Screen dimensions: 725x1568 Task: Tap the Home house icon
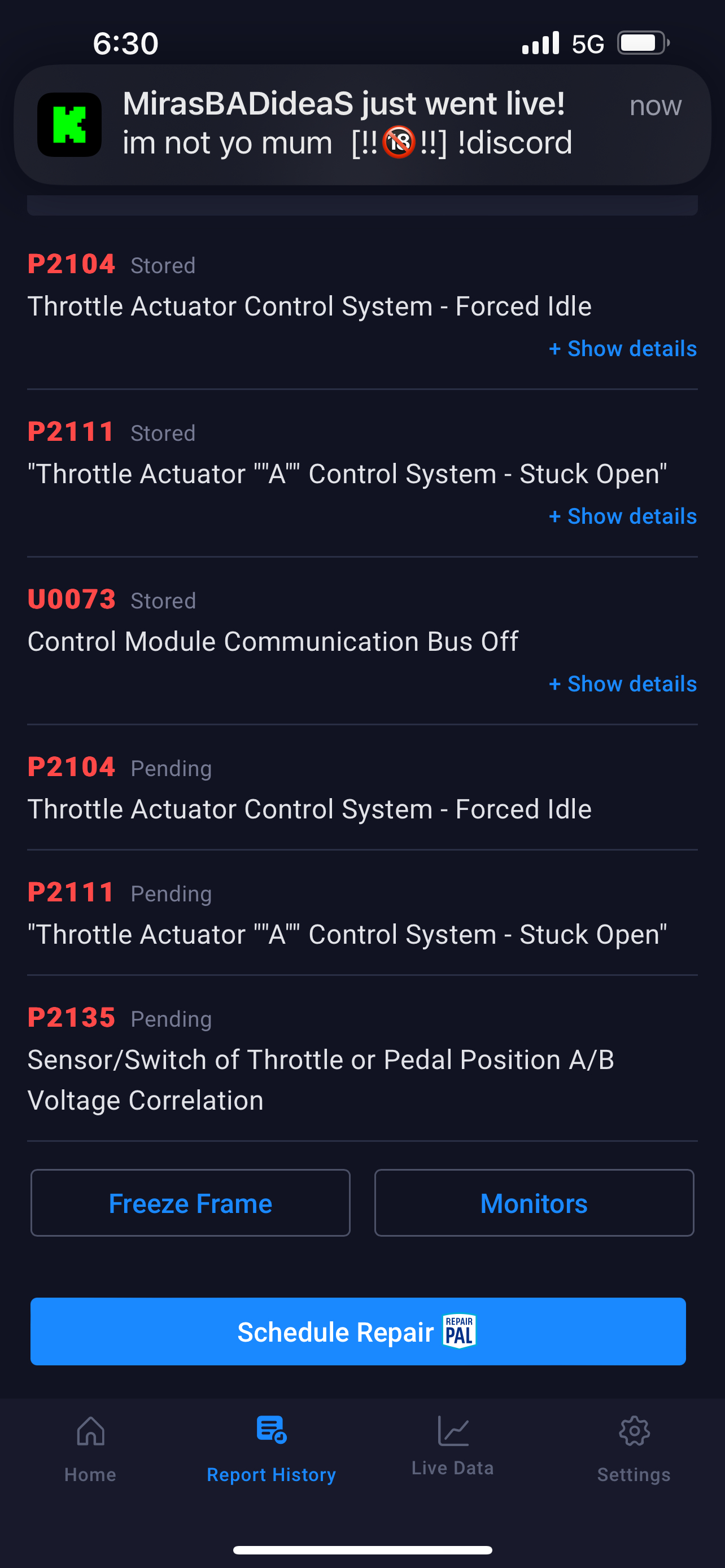click(91, 1430)
